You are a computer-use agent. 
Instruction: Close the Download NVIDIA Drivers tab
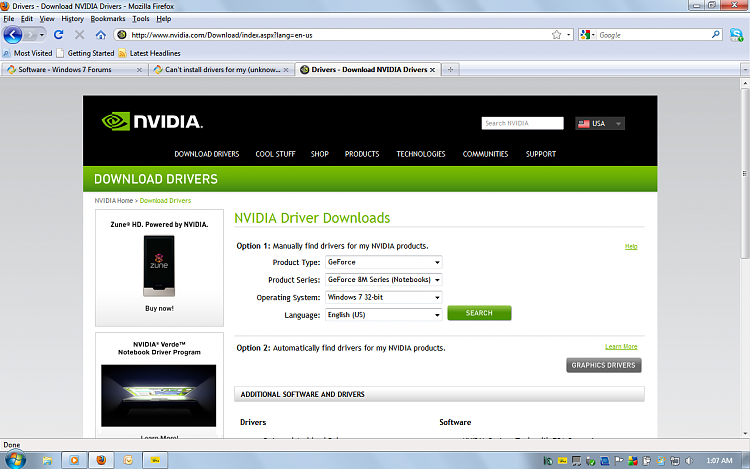pyautogui.click(x=432, y=70)
